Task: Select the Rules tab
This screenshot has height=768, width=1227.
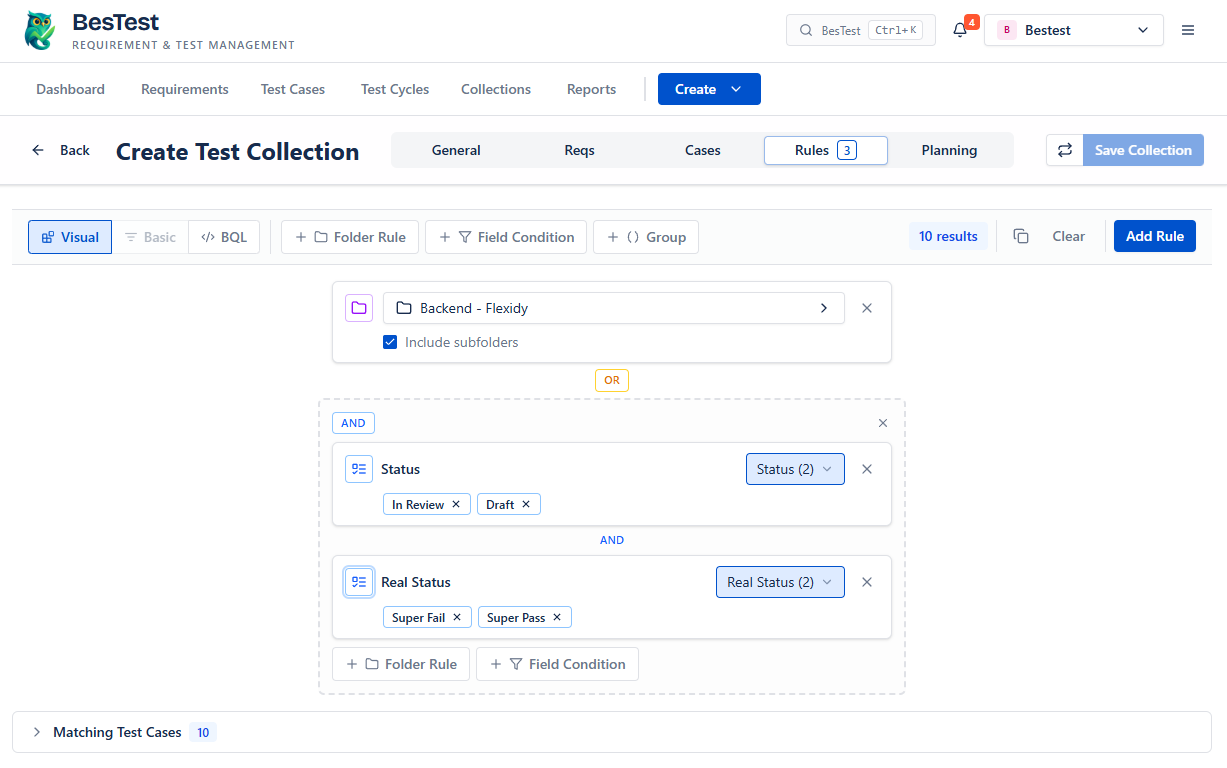Action: [826, 150]
